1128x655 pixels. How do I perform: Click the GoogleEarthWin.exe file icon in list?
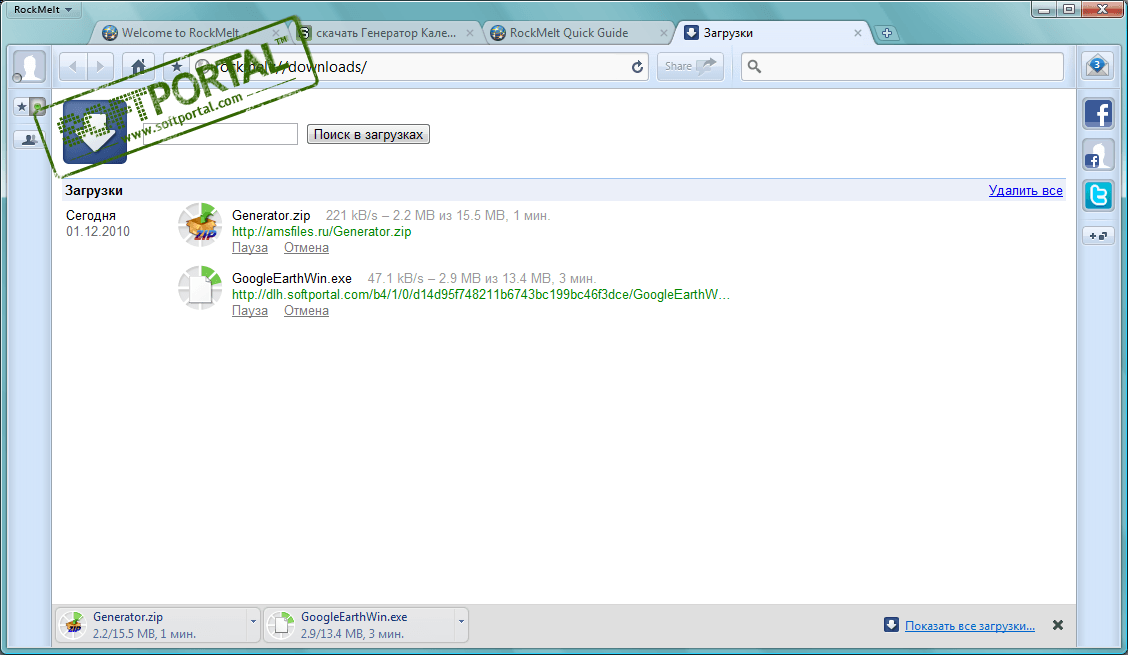coord(200,288)
